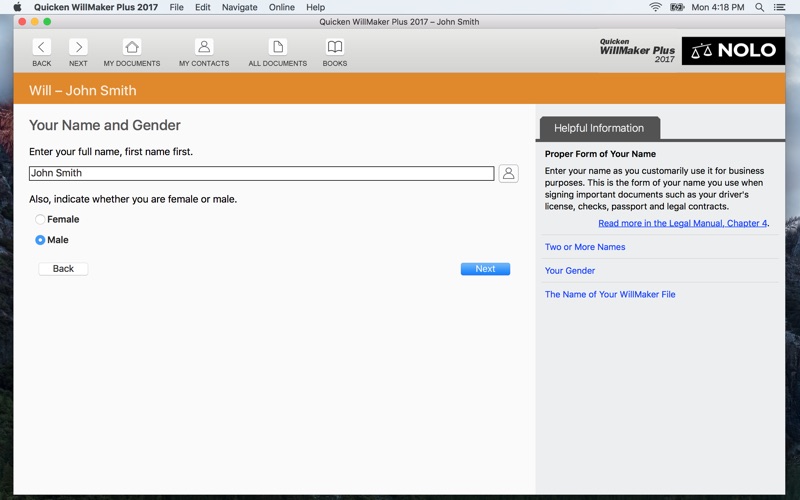
Task: Select the Helpful Information tab
Action: pos(599,128)
